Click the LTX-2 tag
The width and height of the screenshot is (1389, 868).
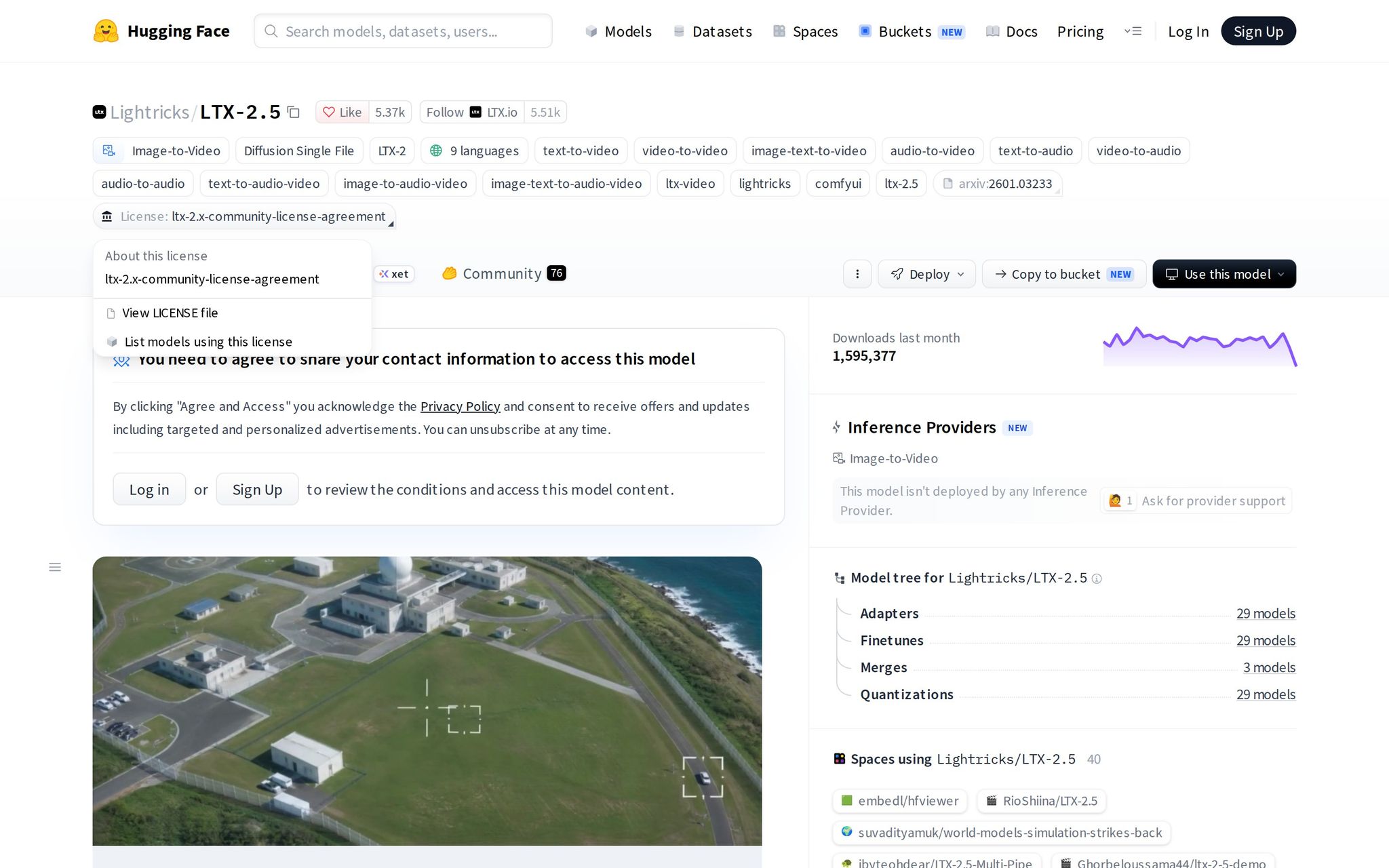pos(392,151)
